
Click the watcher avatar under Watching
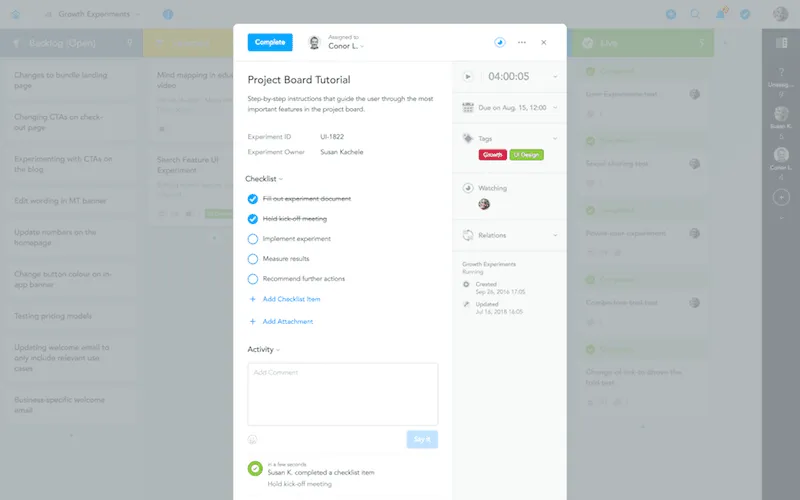pyautogui.click(x=484, y=204)
